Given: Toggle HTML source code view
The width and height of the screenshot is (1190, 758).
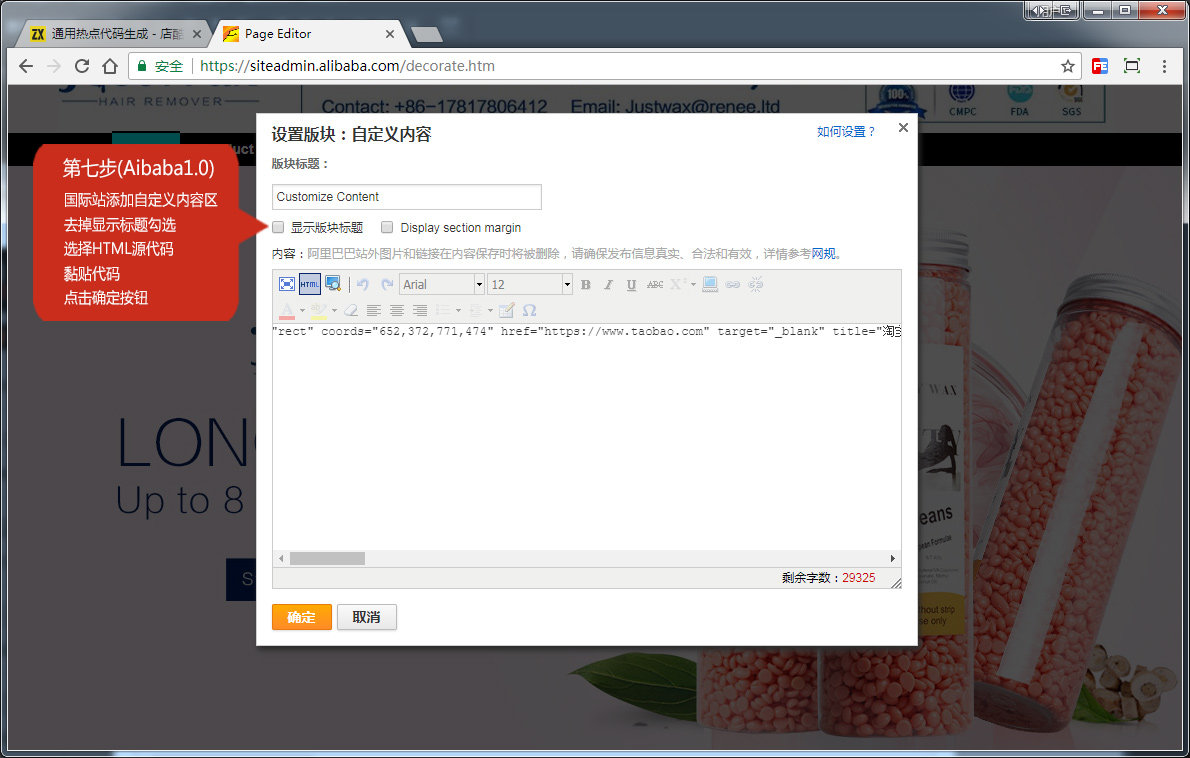Looking at the screenshot, I should click(310, 285).
